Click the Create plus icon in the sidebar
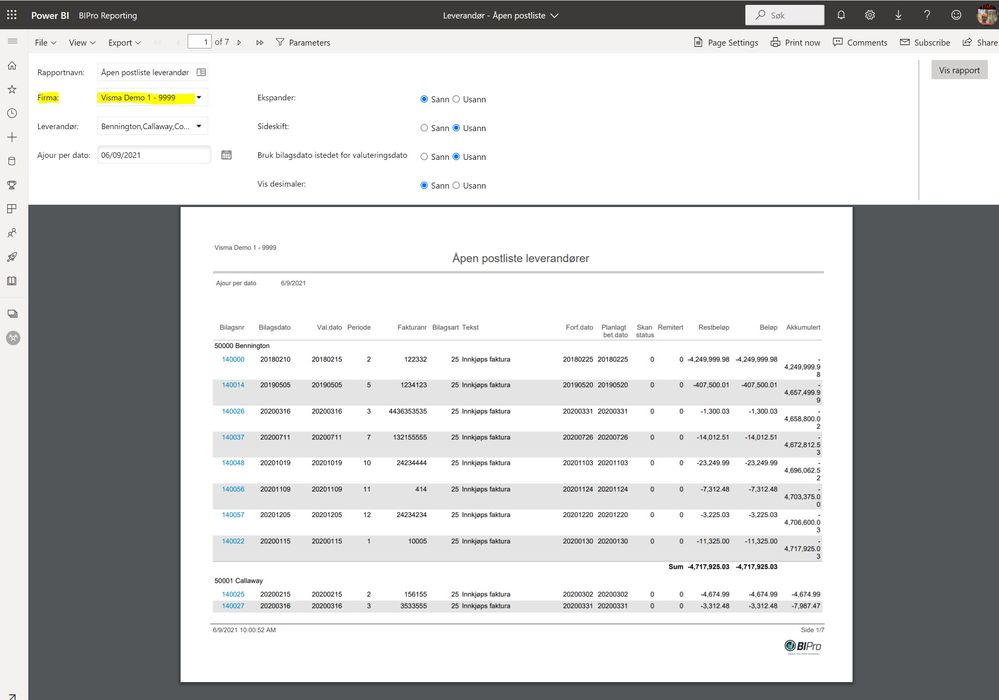The height and width of the screenshot is (700, 999). click(x=12, y=137)
